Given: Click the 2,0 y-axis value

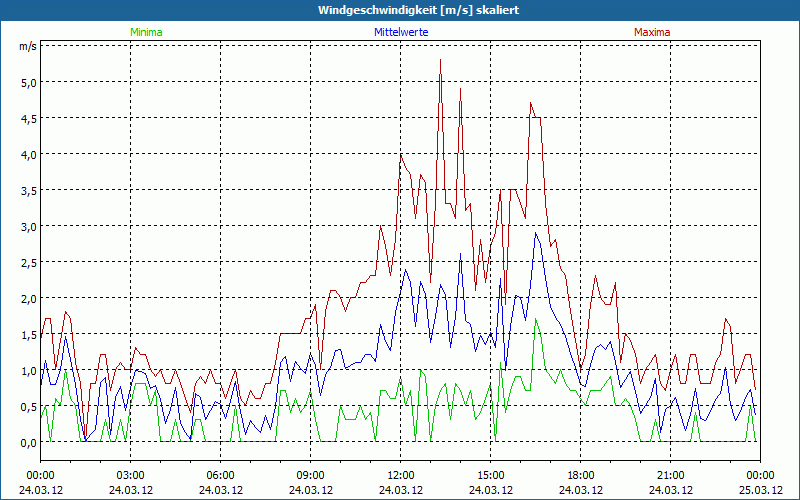Looking at the screenshot, I should tap(29, 298).
